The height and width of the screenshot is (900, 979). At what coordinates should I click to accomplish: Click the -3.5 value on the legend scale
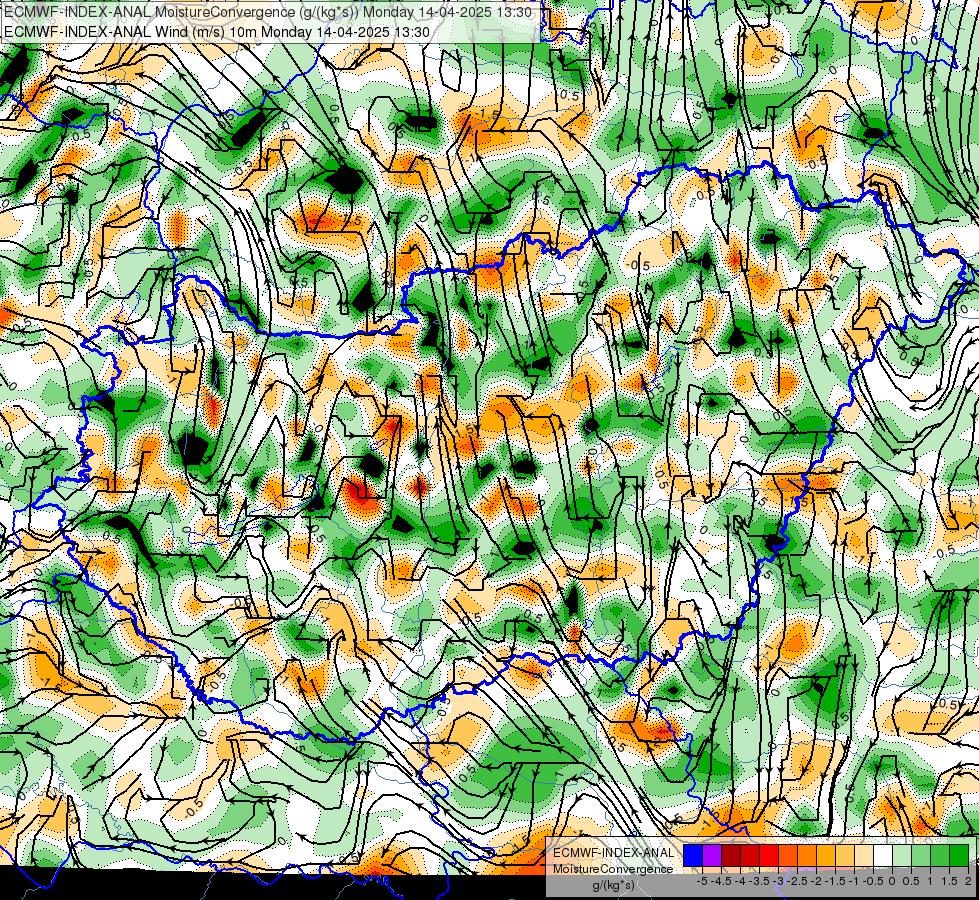(x=759, y=881)
